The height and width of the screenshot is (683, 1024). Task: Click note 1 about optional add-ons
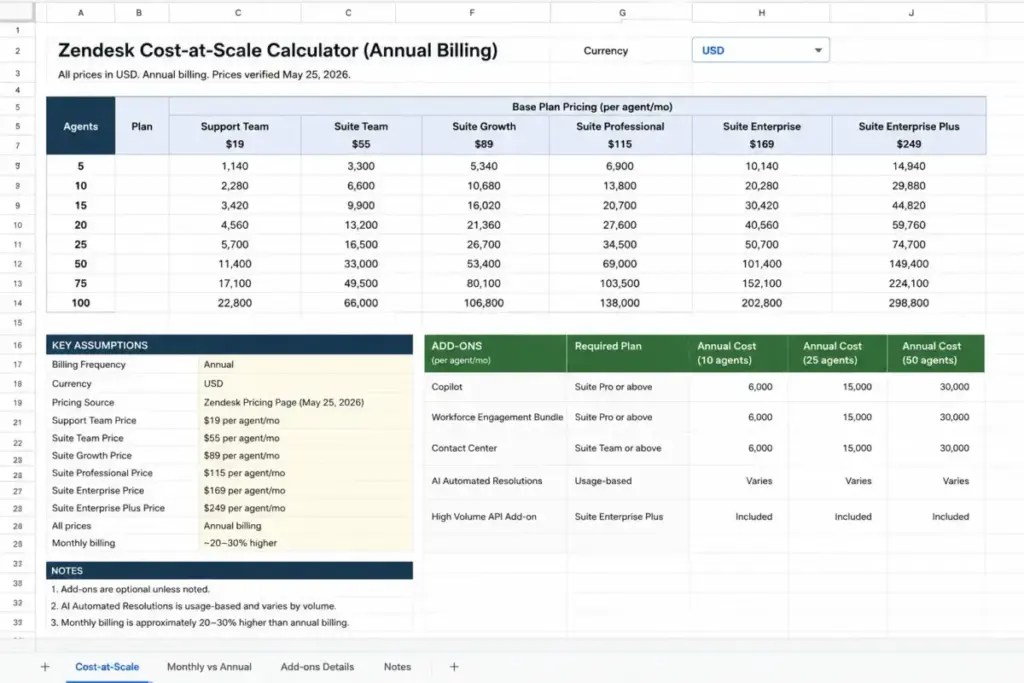pos(130,589)
